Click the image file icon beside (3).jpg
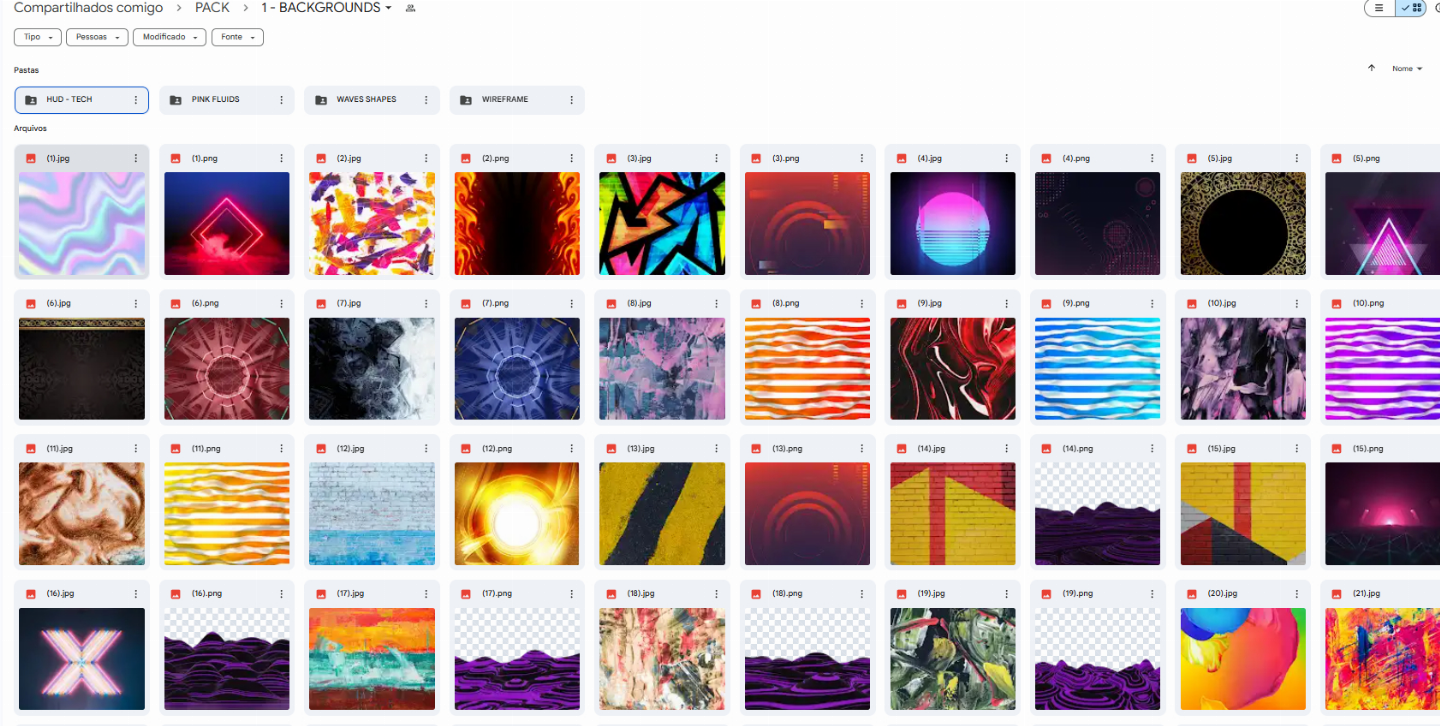This screenshot has height=726, width=1440. coord(611,159)
